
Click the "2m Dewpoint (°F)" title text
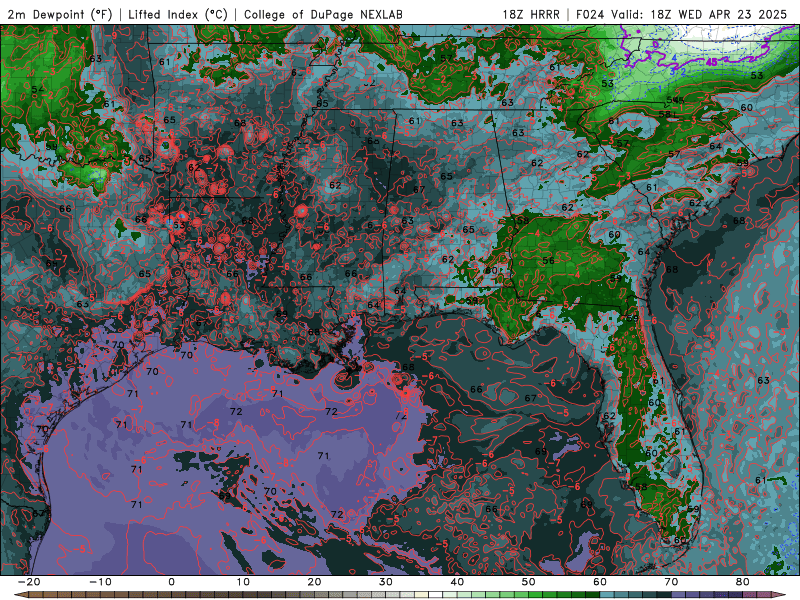(x=60, y=14)
